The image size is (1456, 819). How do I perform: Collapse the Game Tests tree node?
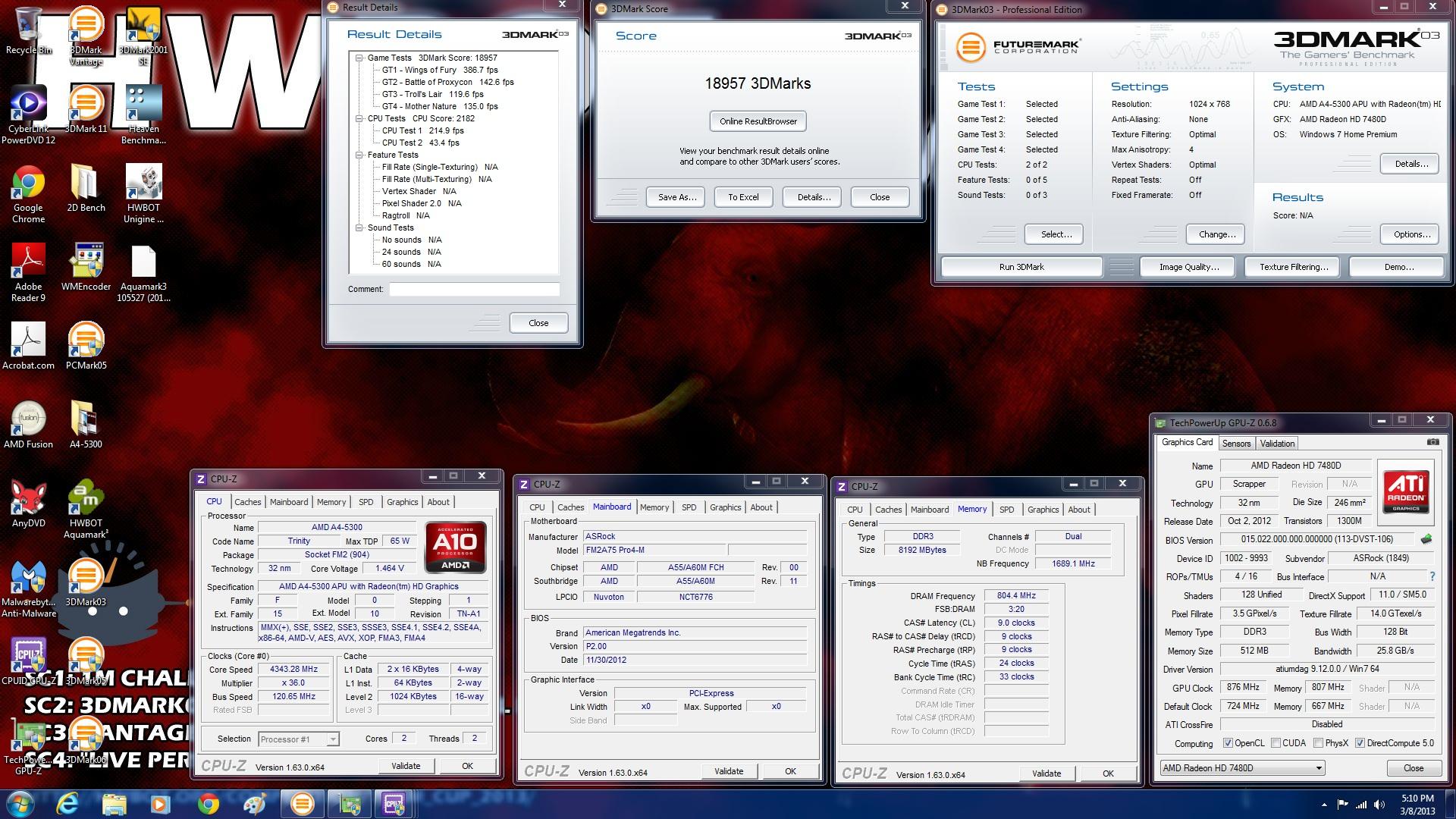point(359,58)
